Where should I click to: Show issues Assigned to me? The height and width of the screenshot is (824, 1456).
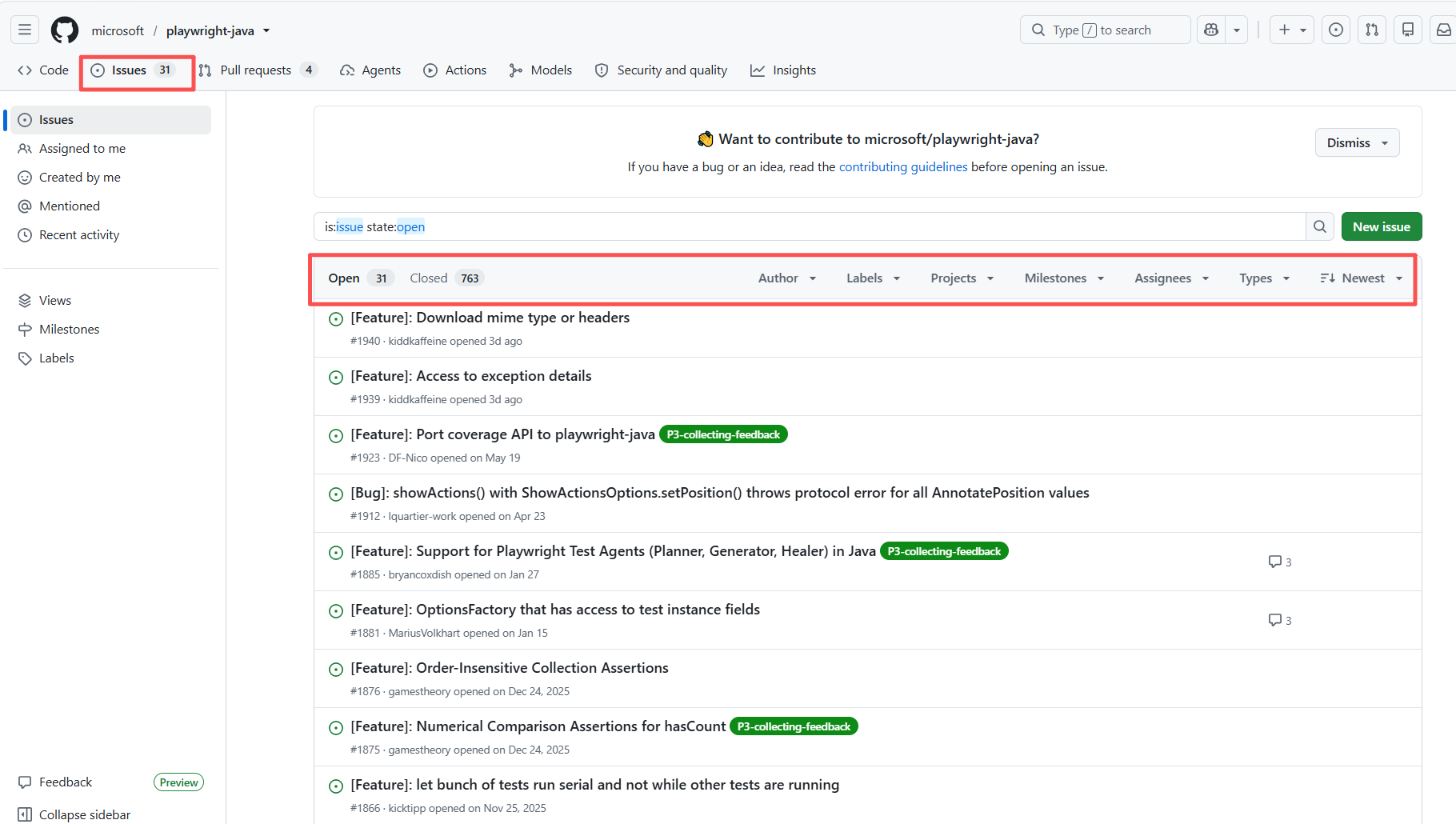(110, 149)
